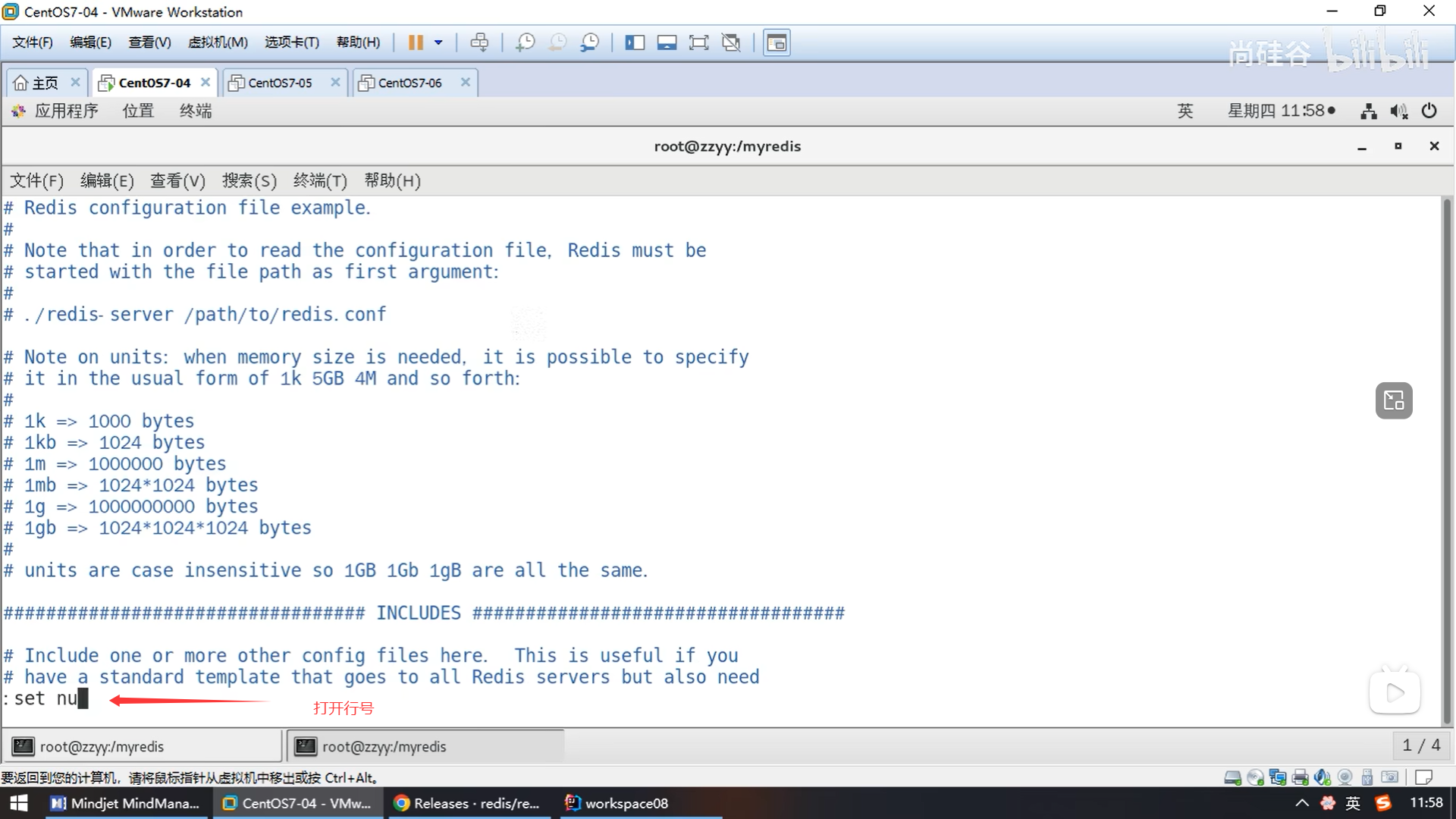This screenshot has width=1456, height=819.
Task: Click Send Ctrl+Alt+Del icon
Action: click(x=479, y=42)
